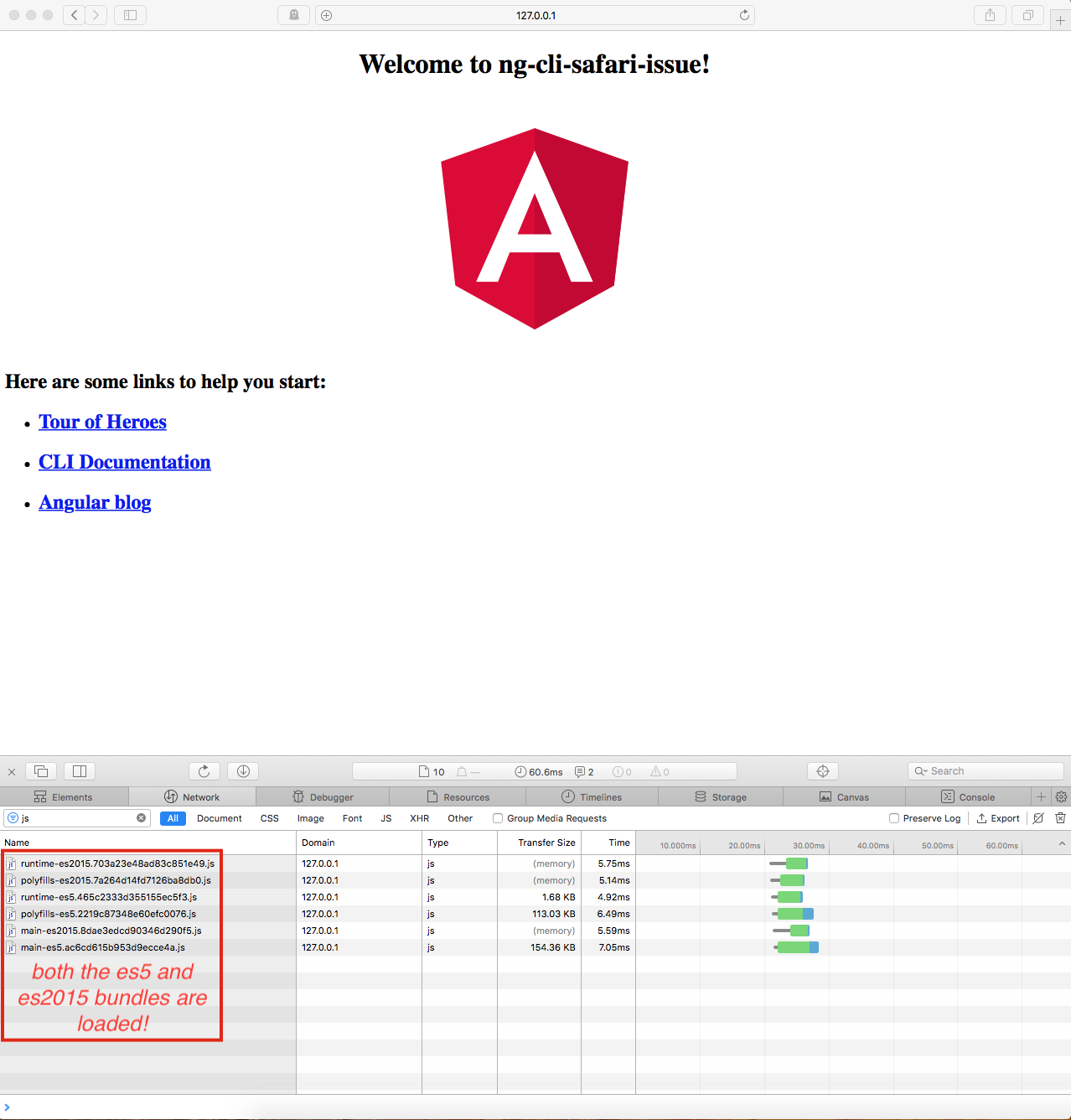Sort by Domain column header

coord(359,843)
